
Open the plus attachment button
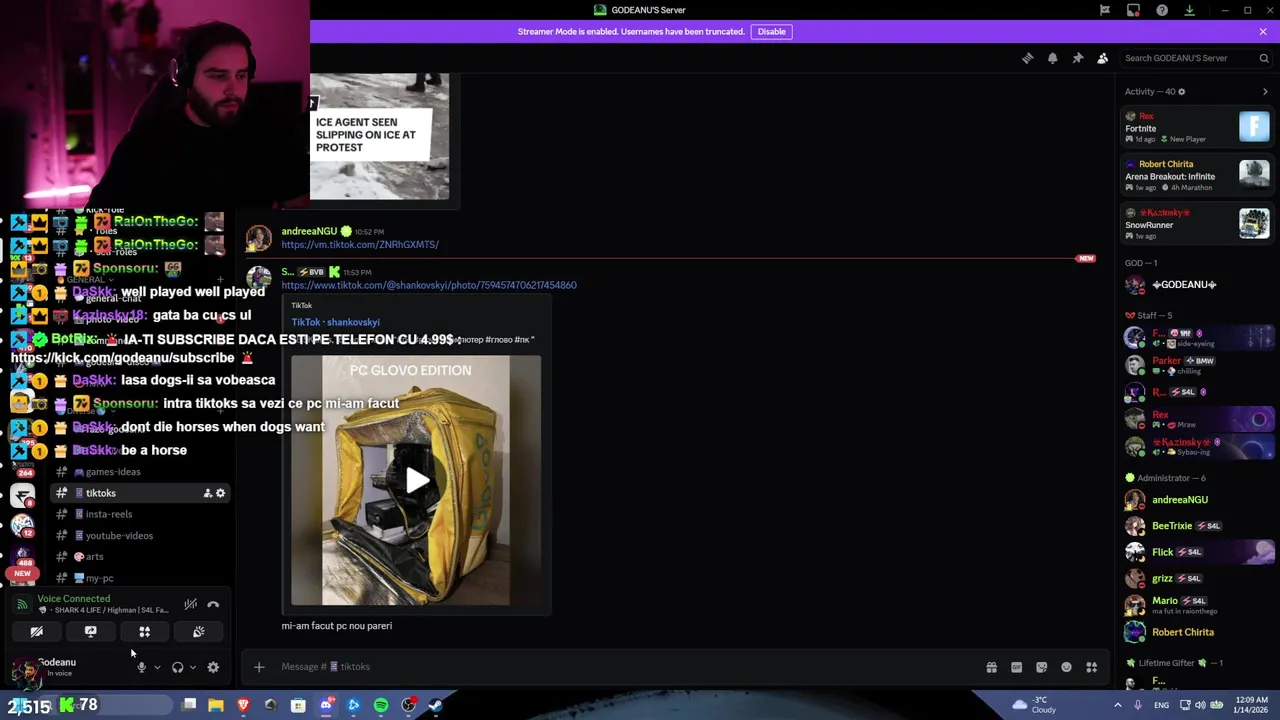coord(259,667)
